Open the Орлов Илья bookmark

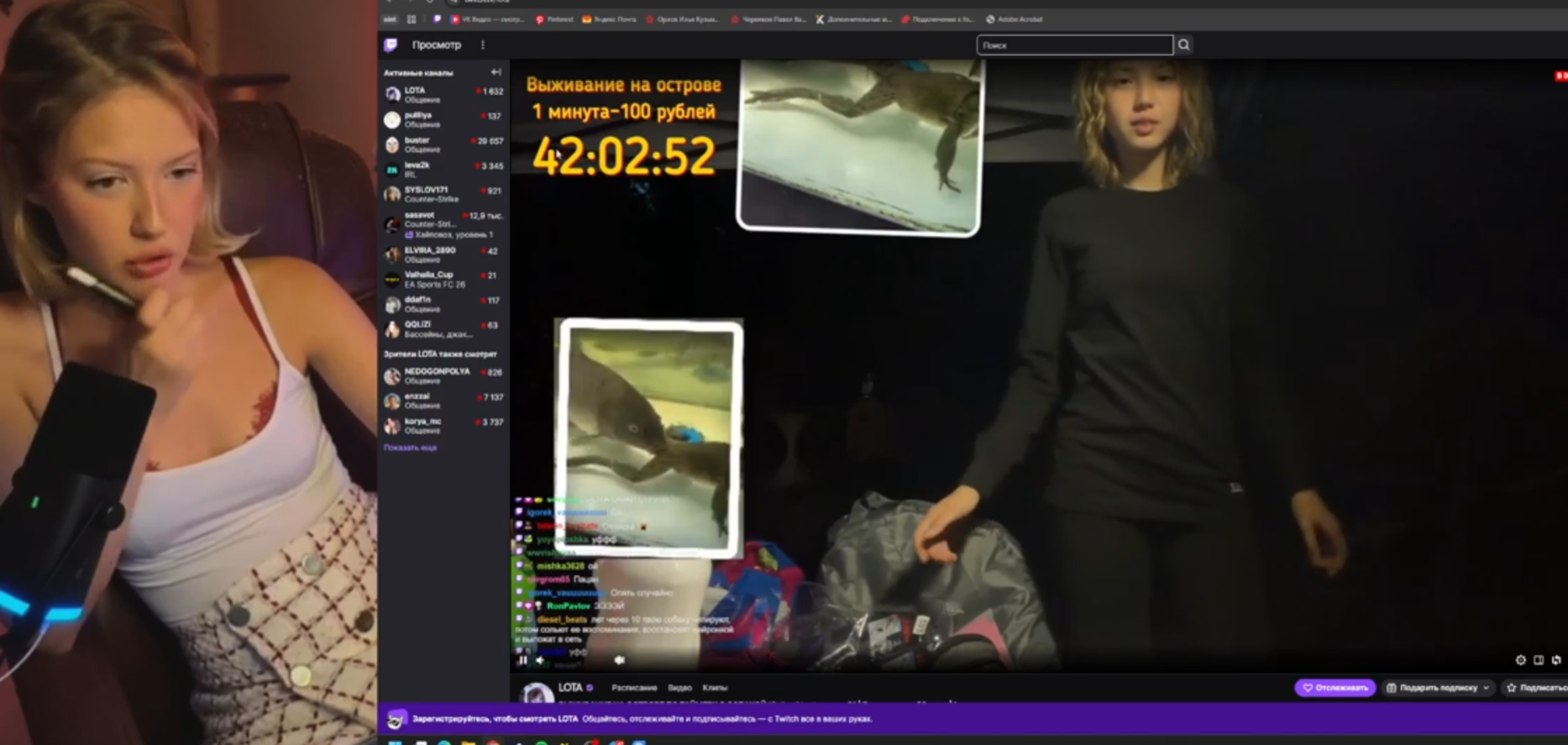(683, 19)
